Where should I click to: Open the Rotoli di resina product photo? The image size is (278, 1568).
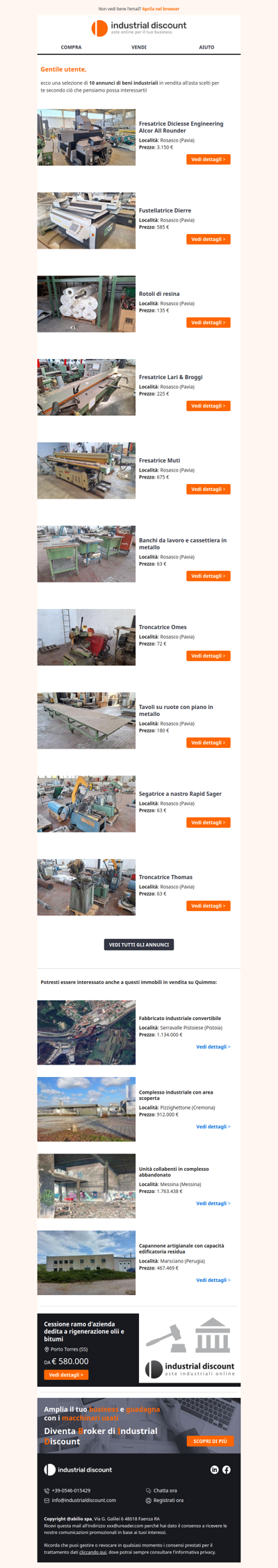(86, 303)
